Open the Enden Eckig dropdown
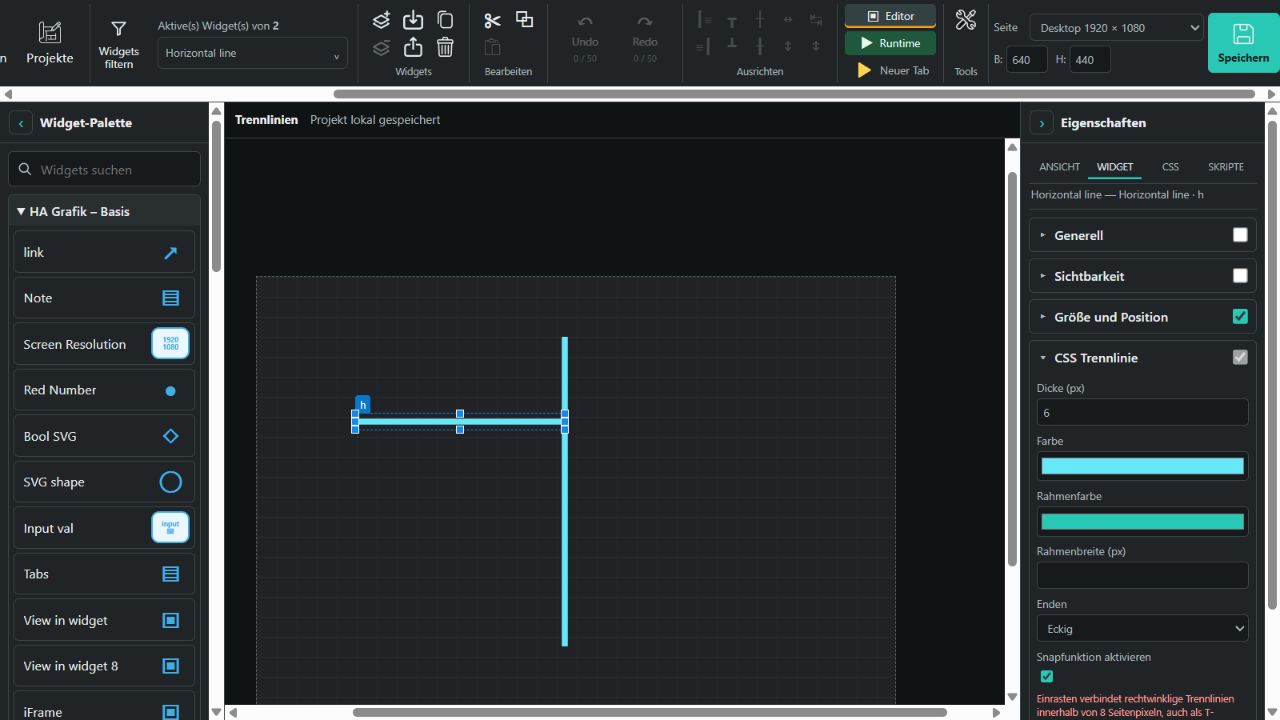Viewport: 1280px width, 720px height. coord(1143,628)
